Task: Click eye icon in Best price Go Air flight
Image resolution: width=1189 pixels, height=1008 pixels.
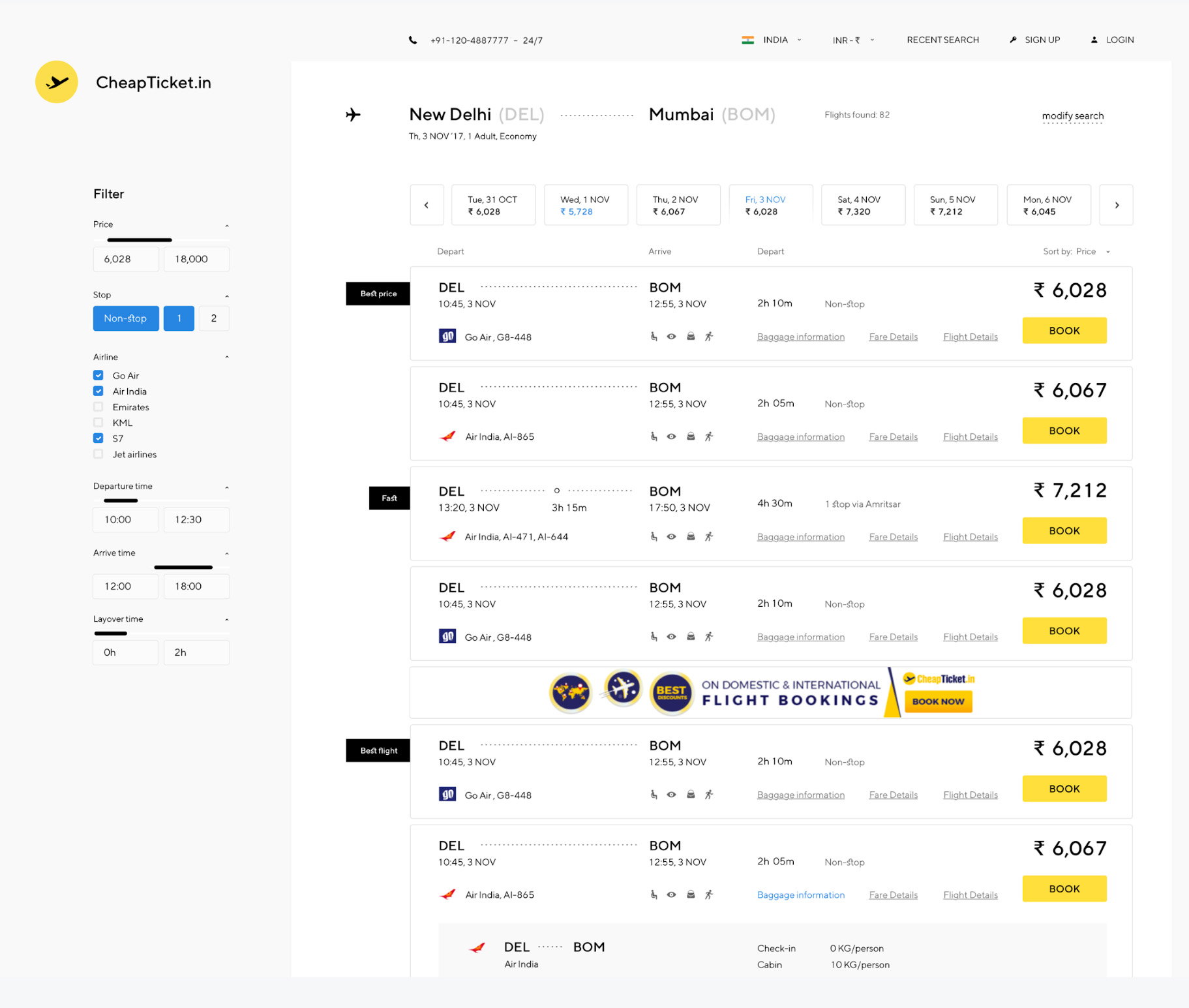Action: tap(671, 337)
